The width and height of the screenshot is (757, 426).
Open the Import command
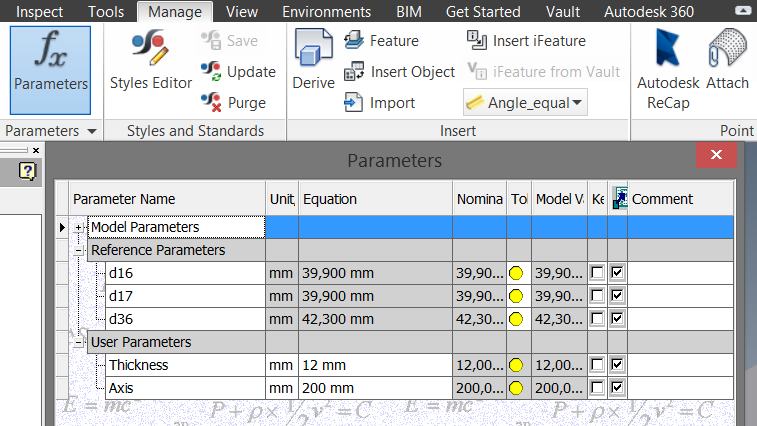379,103
